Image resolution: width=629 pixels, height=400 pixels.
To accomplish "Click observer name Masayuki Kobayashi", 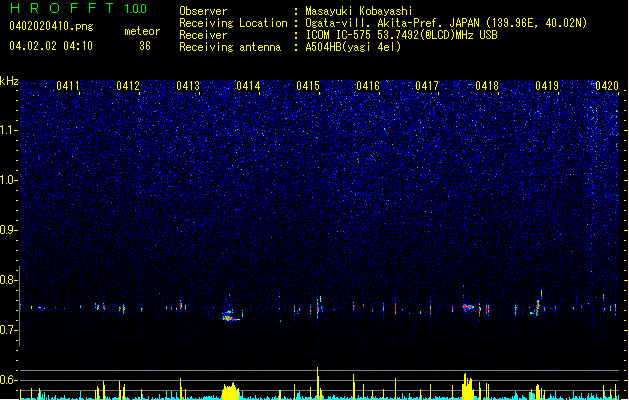I will (359, 11).
